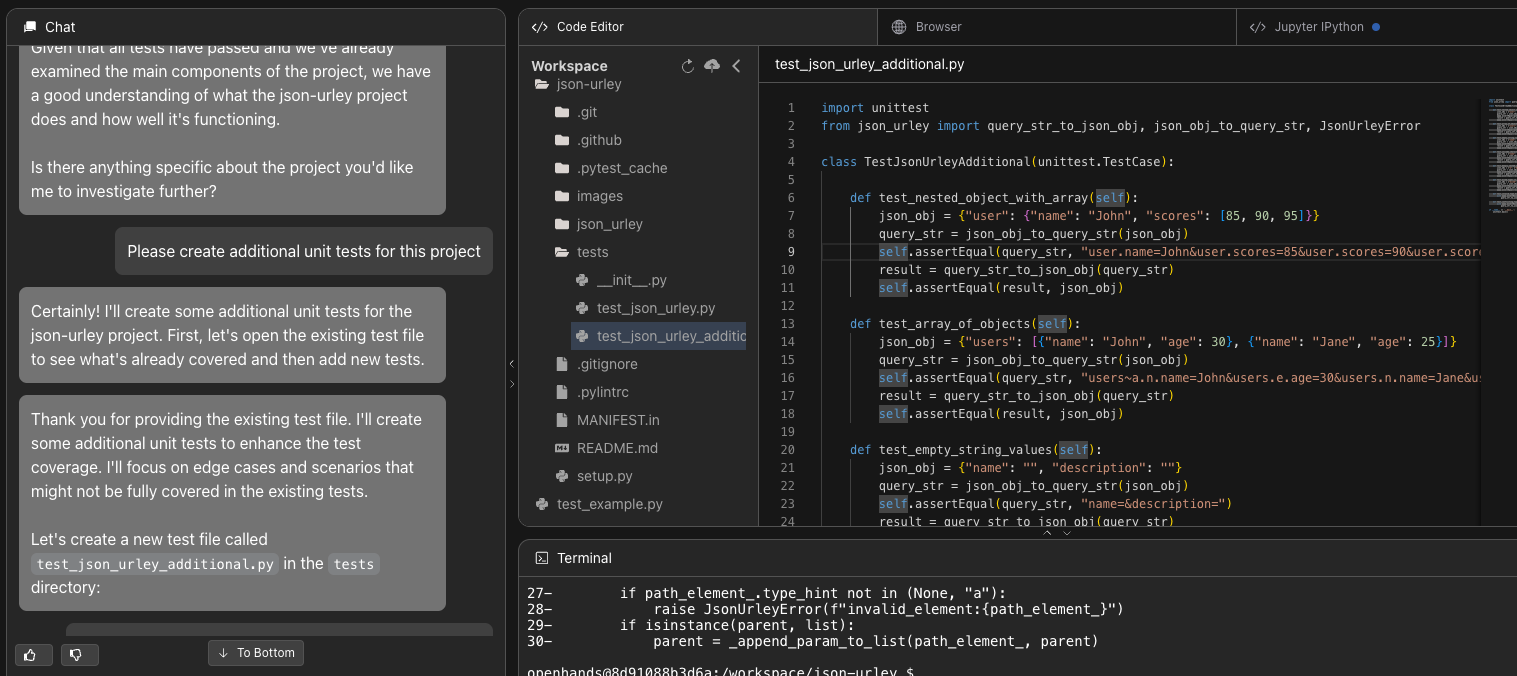The width and height of the screenshot is (1517, 676).
Task: Click the file icon beside README.md
Action: (x=562, y=448)
